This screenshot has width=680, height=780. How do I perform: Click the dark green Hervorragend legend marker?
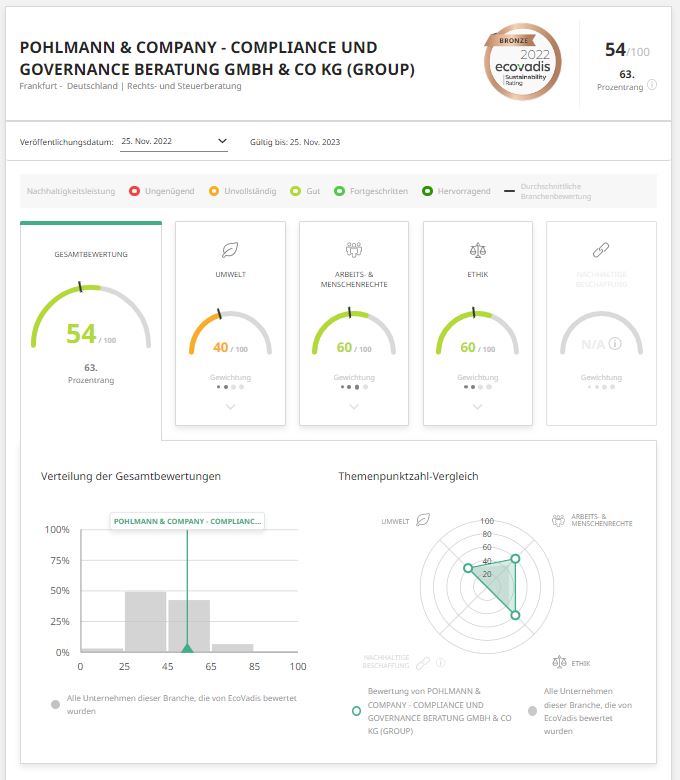(x=427, y=191)
